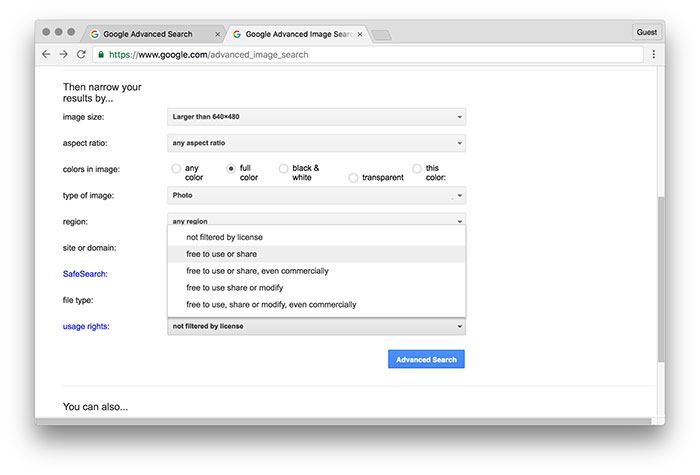Select the 'this color' radio button

418,169
